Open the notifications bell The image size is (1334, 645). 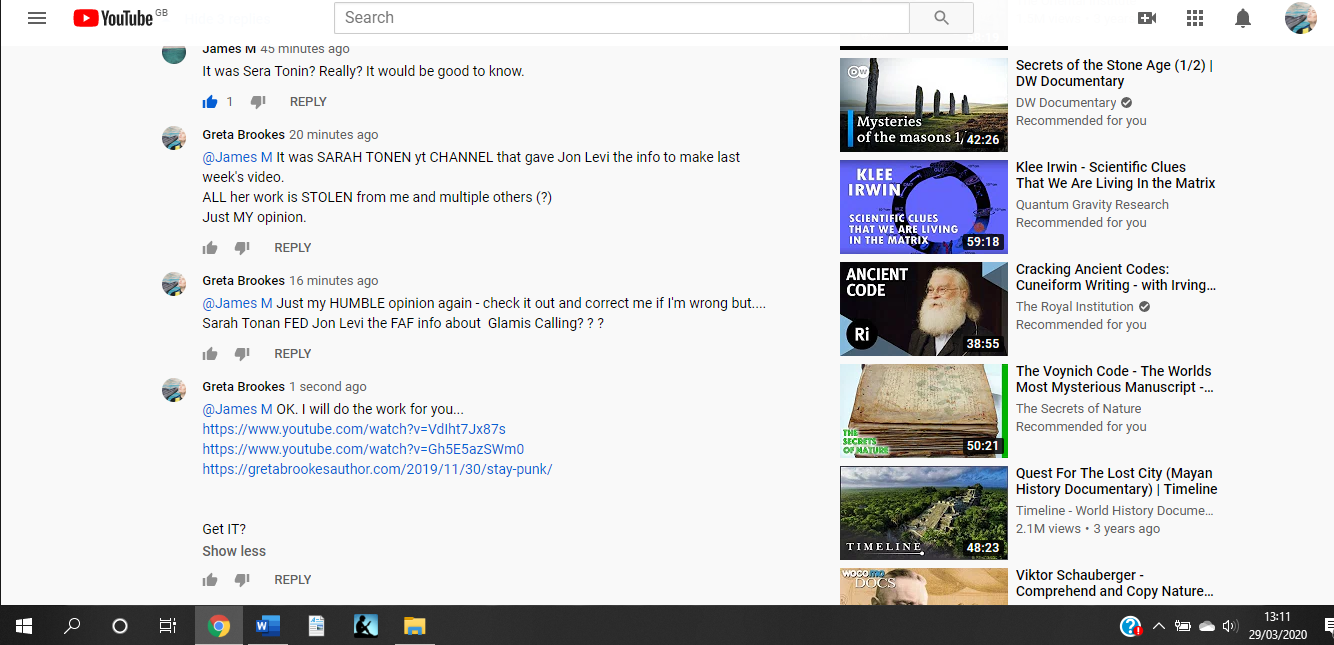click(1243, 18)
